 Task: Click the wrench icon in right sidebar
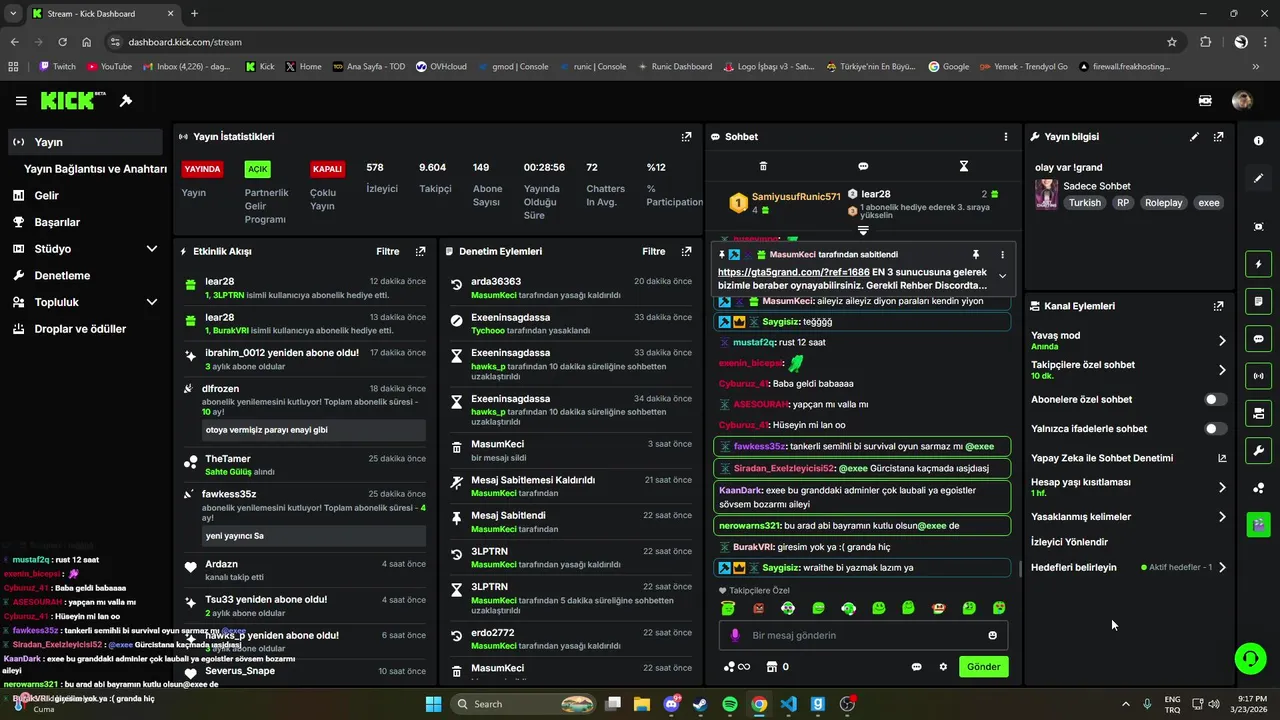(x=1258, y=450)
